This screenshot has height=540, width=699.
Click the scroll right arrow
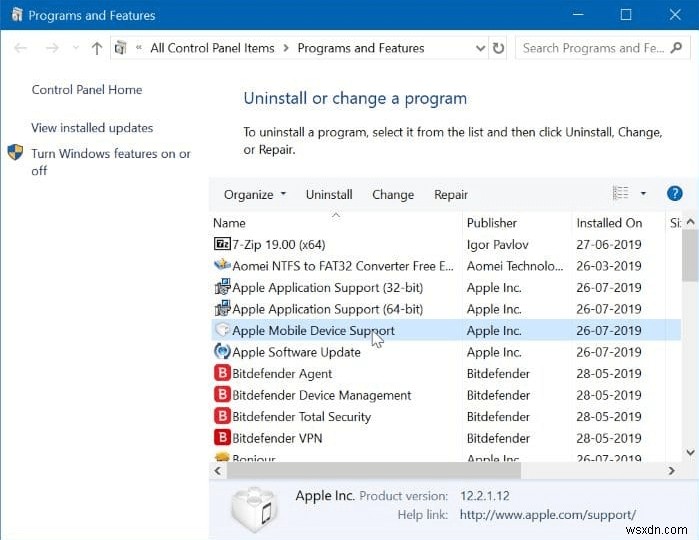click(x=671, y=470)
